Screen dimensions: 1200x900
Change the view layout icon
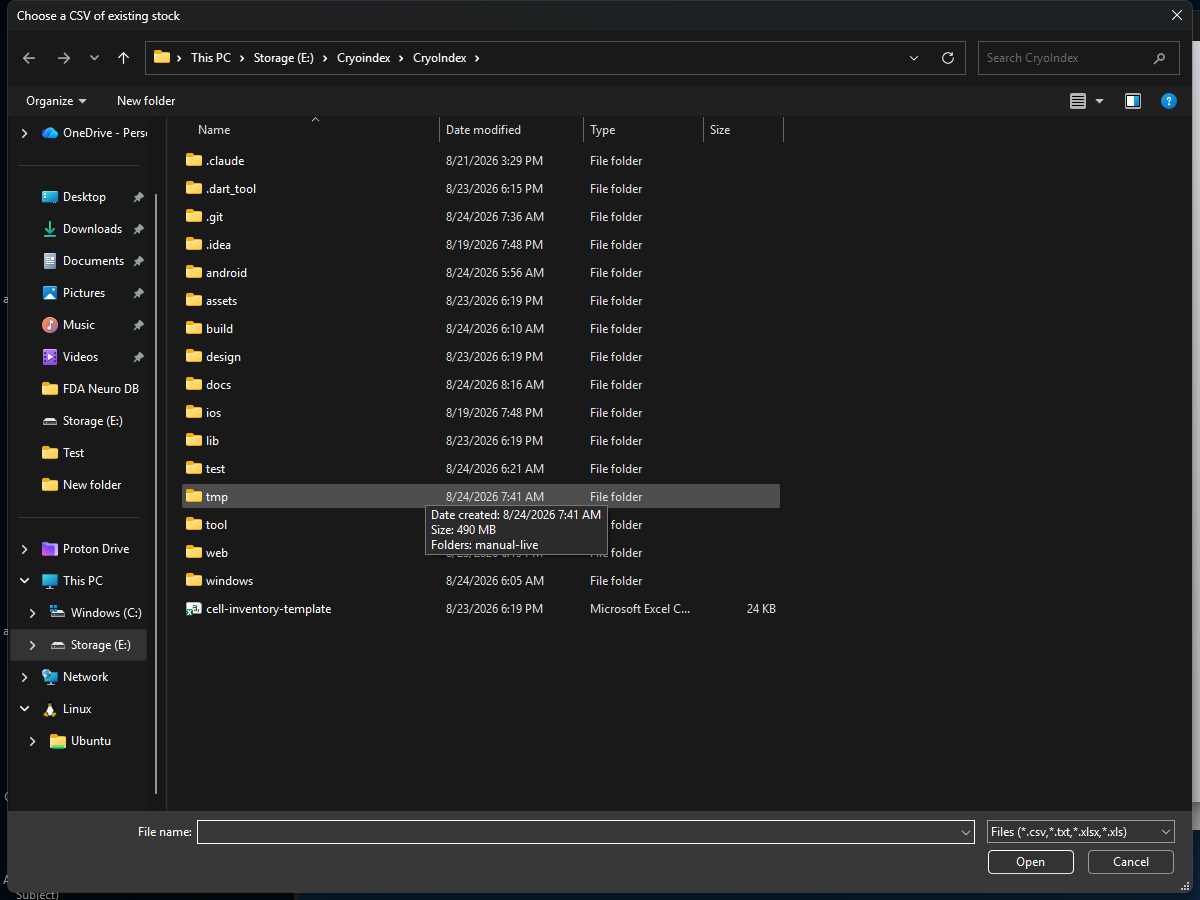(x=1077, y=101)
